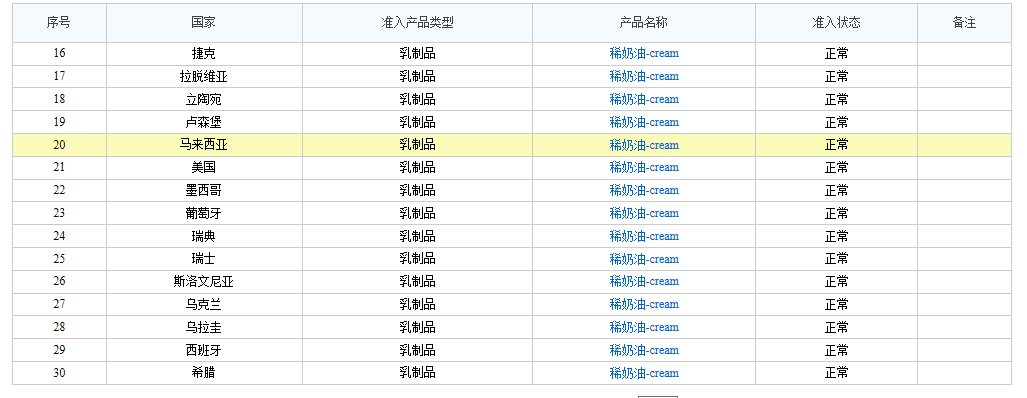Open 稀奶油-cream link in 乌克兰 row

[x=644, y=304]
